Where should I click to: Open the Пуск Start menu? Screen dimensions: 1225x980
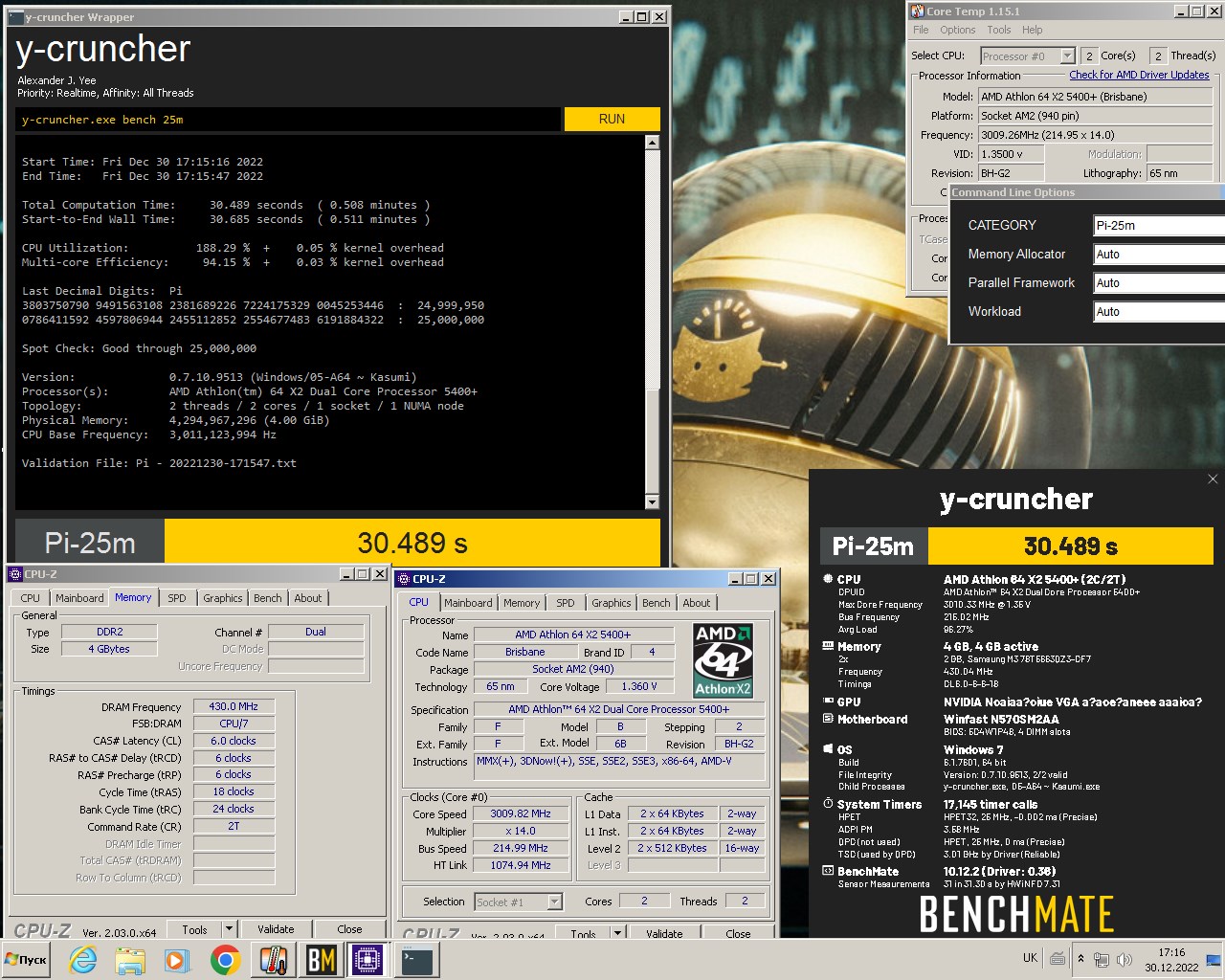[27, 960]
